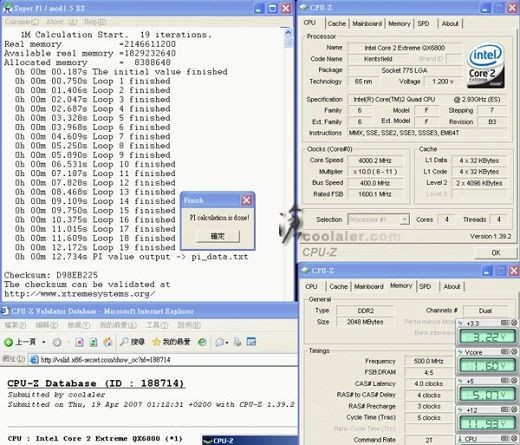Open settings icon on the +3.3 voltage gadget

[505, 323]
